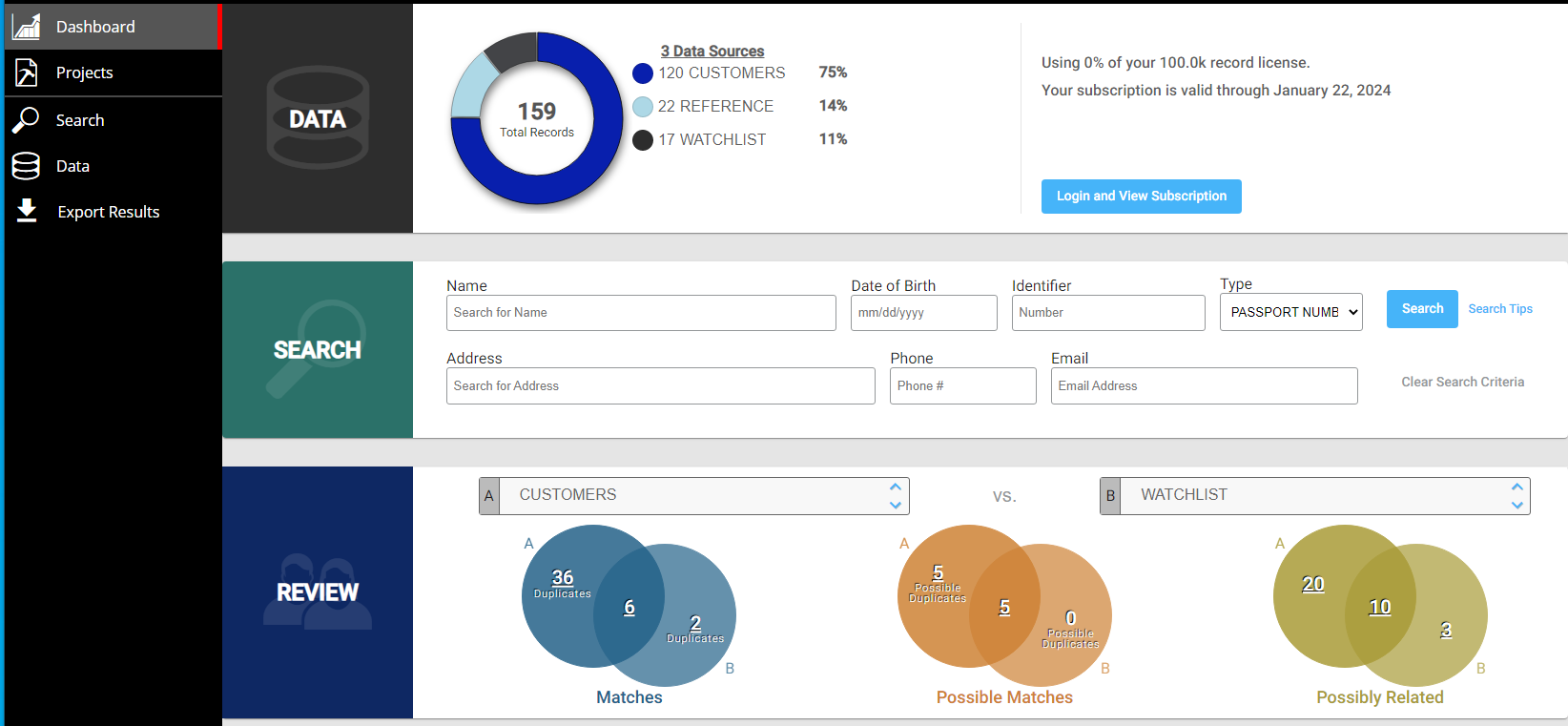The height and width of the screenshot is (726, 1568).
Task: Select the Projects menu item
Action: coord(84,73)
